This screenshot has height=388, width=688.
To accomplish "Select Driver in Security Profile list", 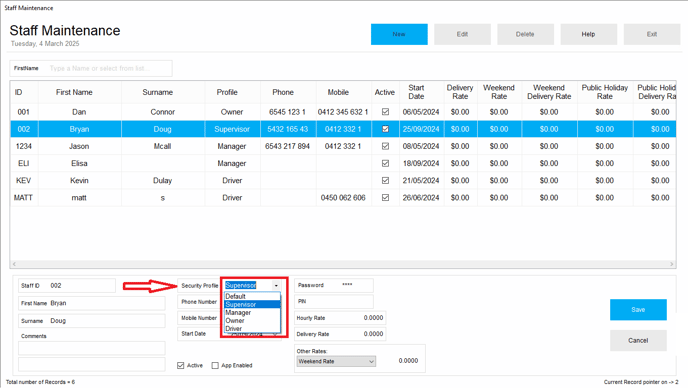I will (x=252, y=328).
